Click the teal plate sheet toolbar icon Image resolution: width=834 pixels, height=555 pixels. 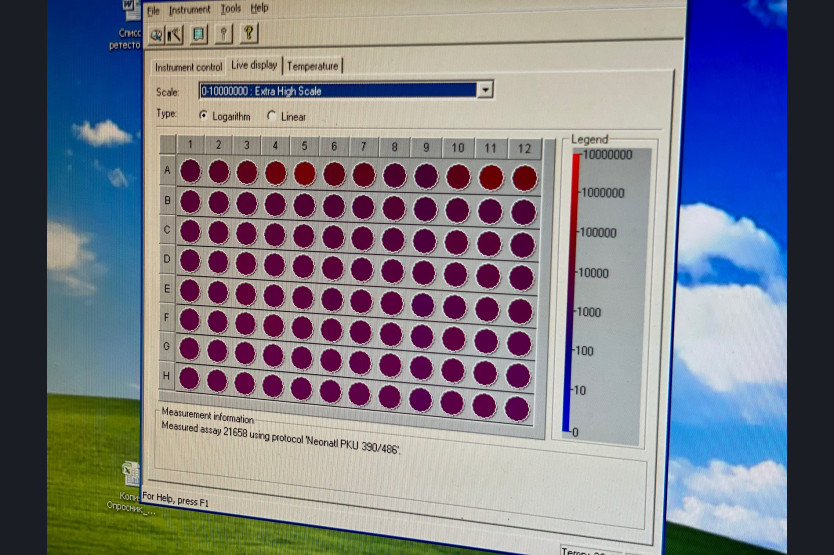198,35
